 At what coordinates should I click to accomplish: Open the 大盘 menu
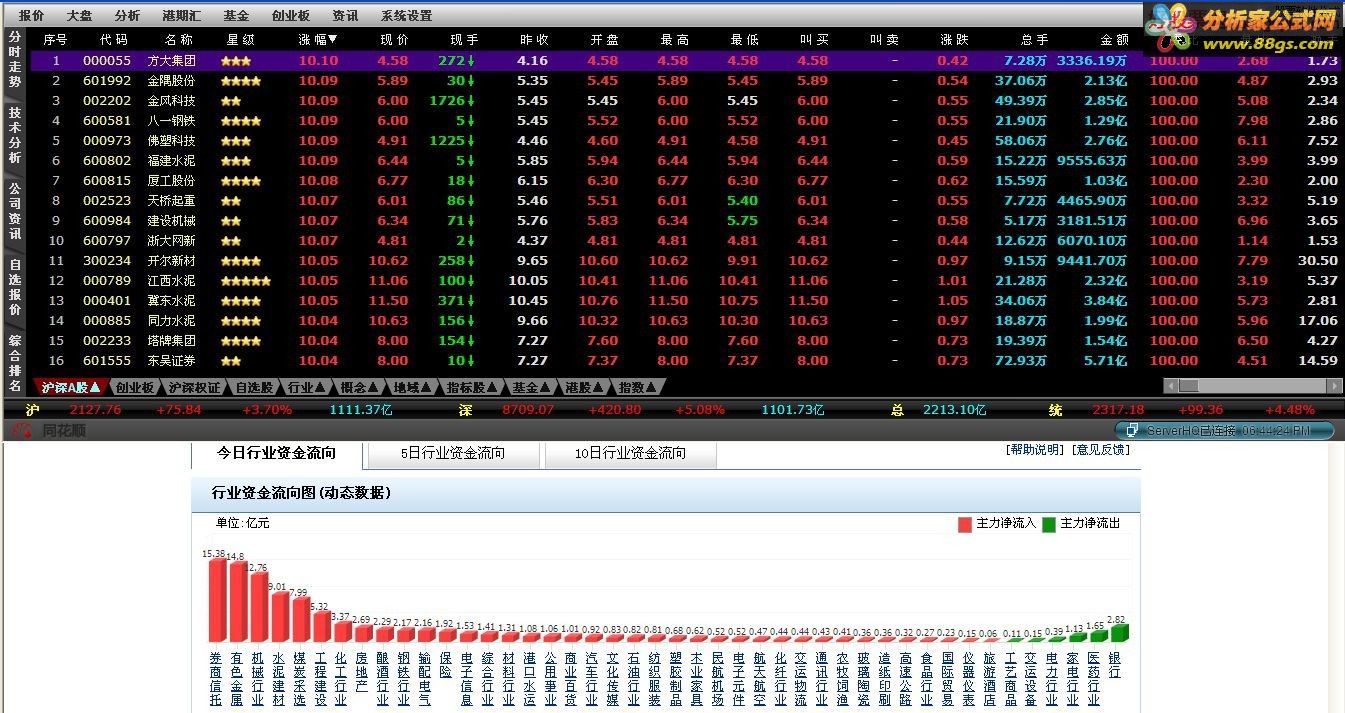tap(80, 16)
